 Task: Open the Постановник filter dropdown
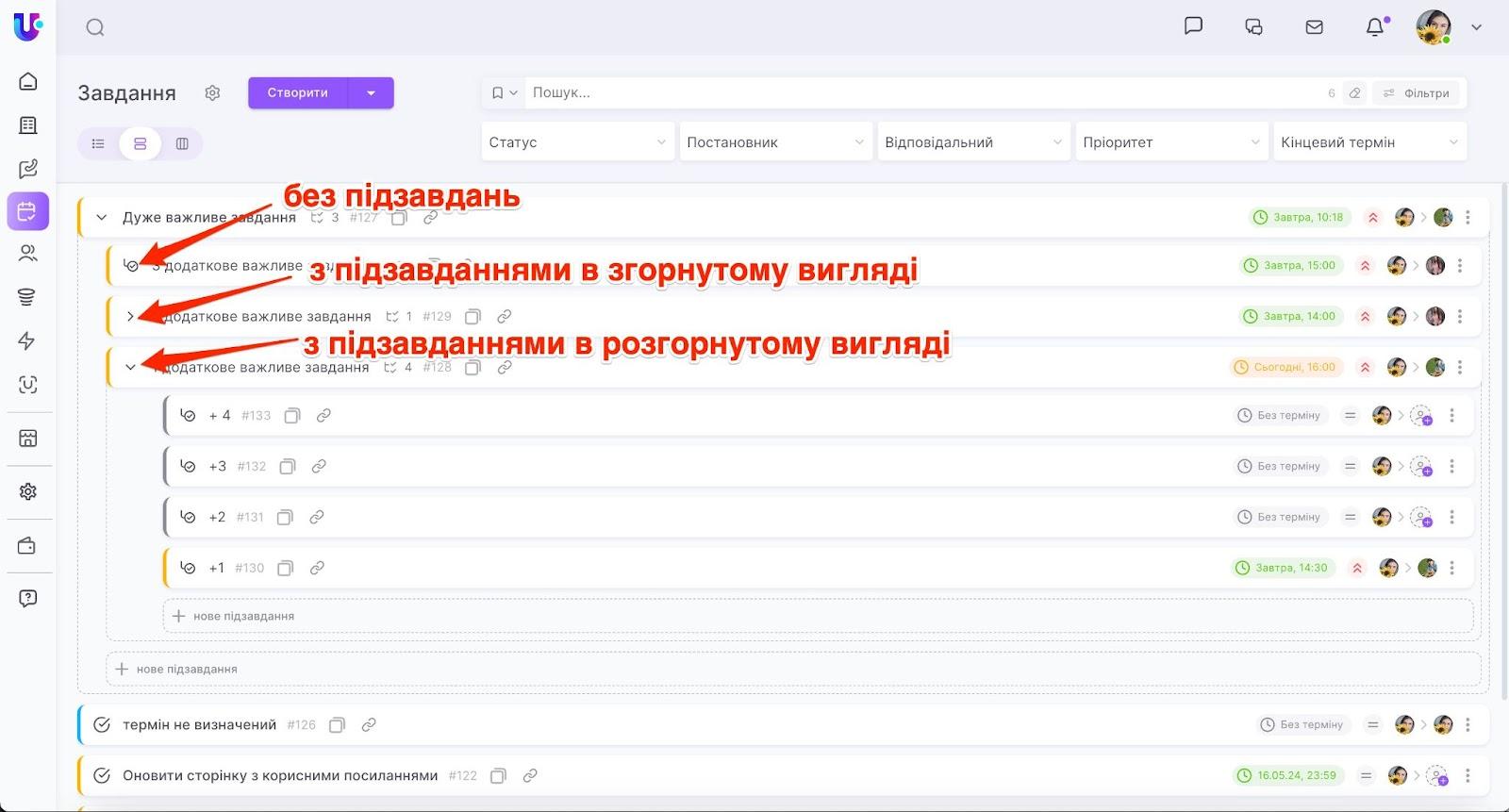pyautogui.click(x=775, y=142)
